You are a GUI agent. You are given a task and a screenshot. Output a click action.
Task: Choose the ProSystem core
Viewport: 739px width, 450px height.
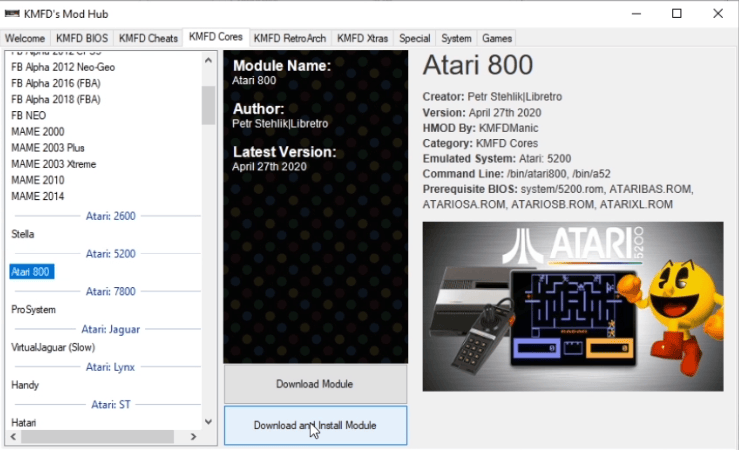point(33,310)
